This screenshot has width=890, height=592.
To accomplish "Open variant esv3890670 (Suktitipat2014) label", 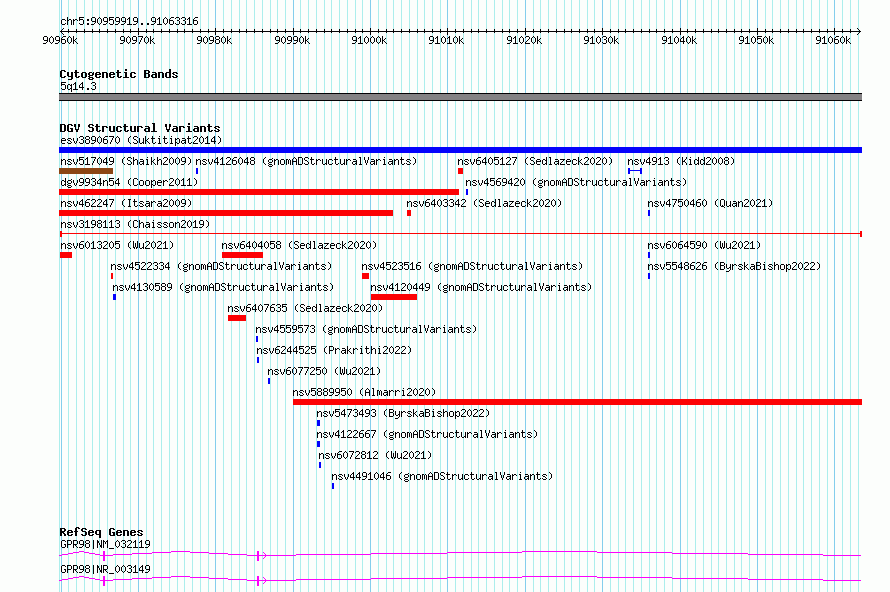I will 141,140.
